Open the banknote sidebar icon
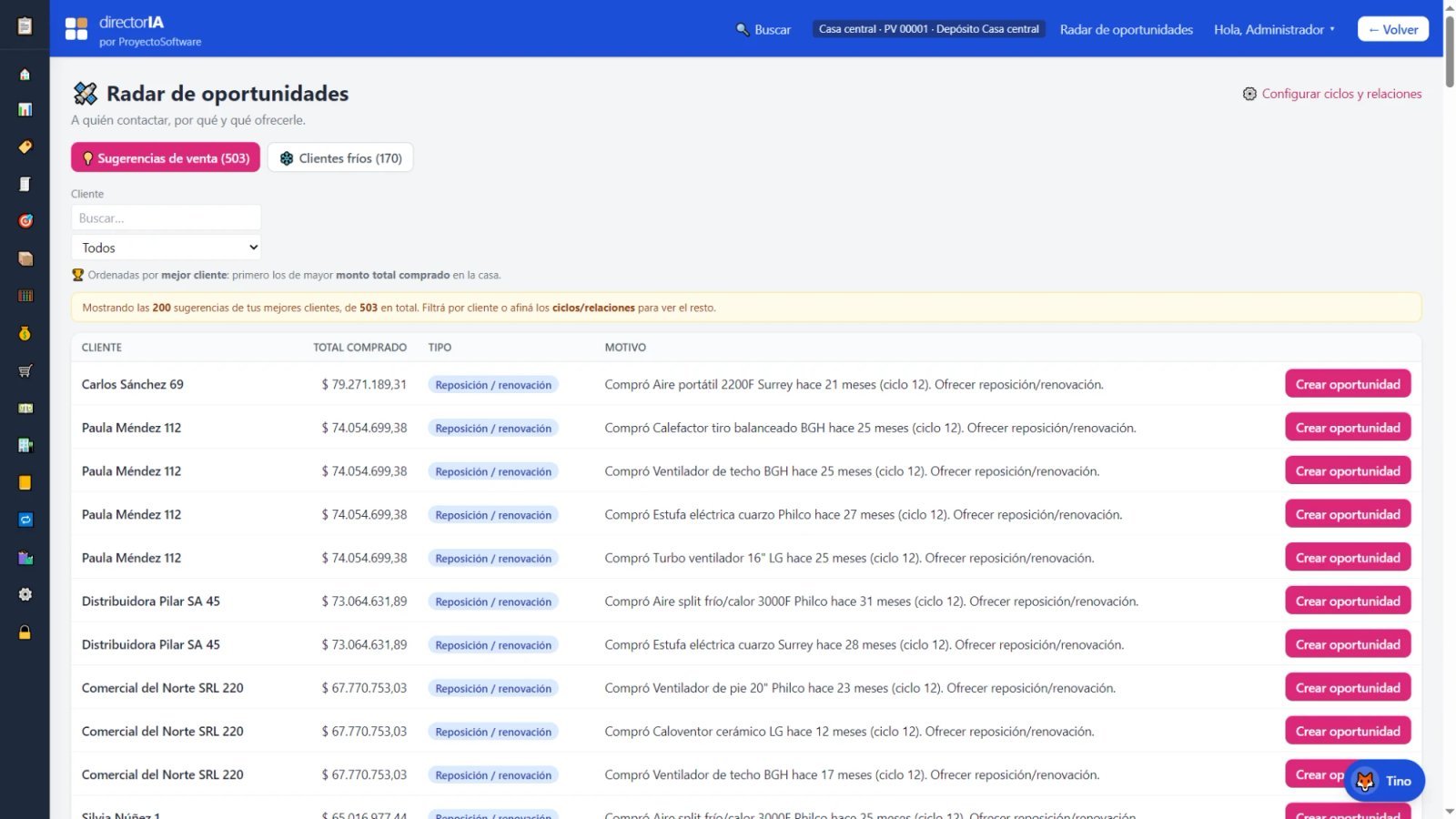The height and width of the screenshot is (819, 1456). point(25,408)
